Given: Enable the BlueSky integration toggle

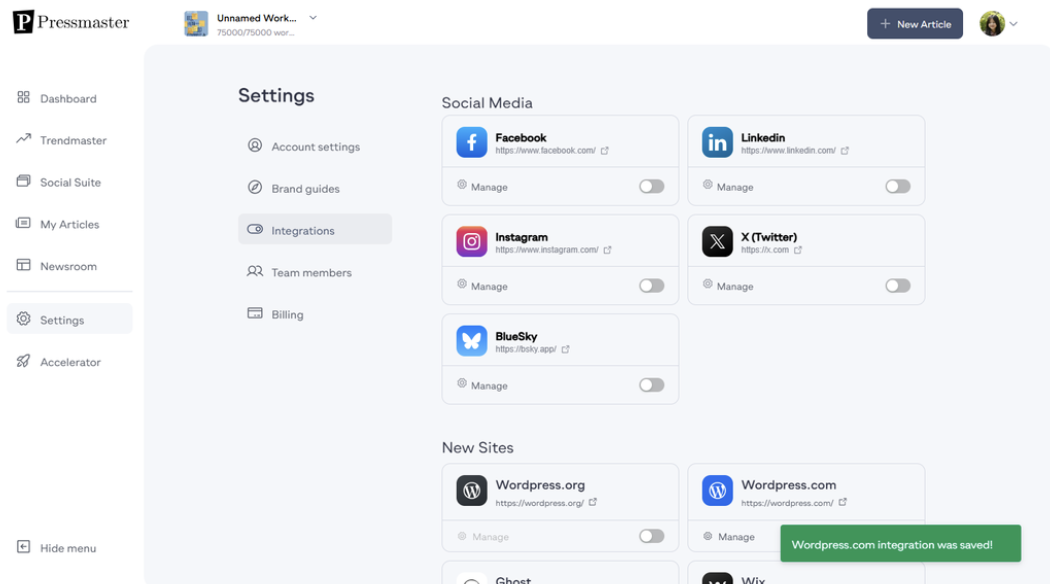Looking at the screenshot, I should tap(652, 385).
